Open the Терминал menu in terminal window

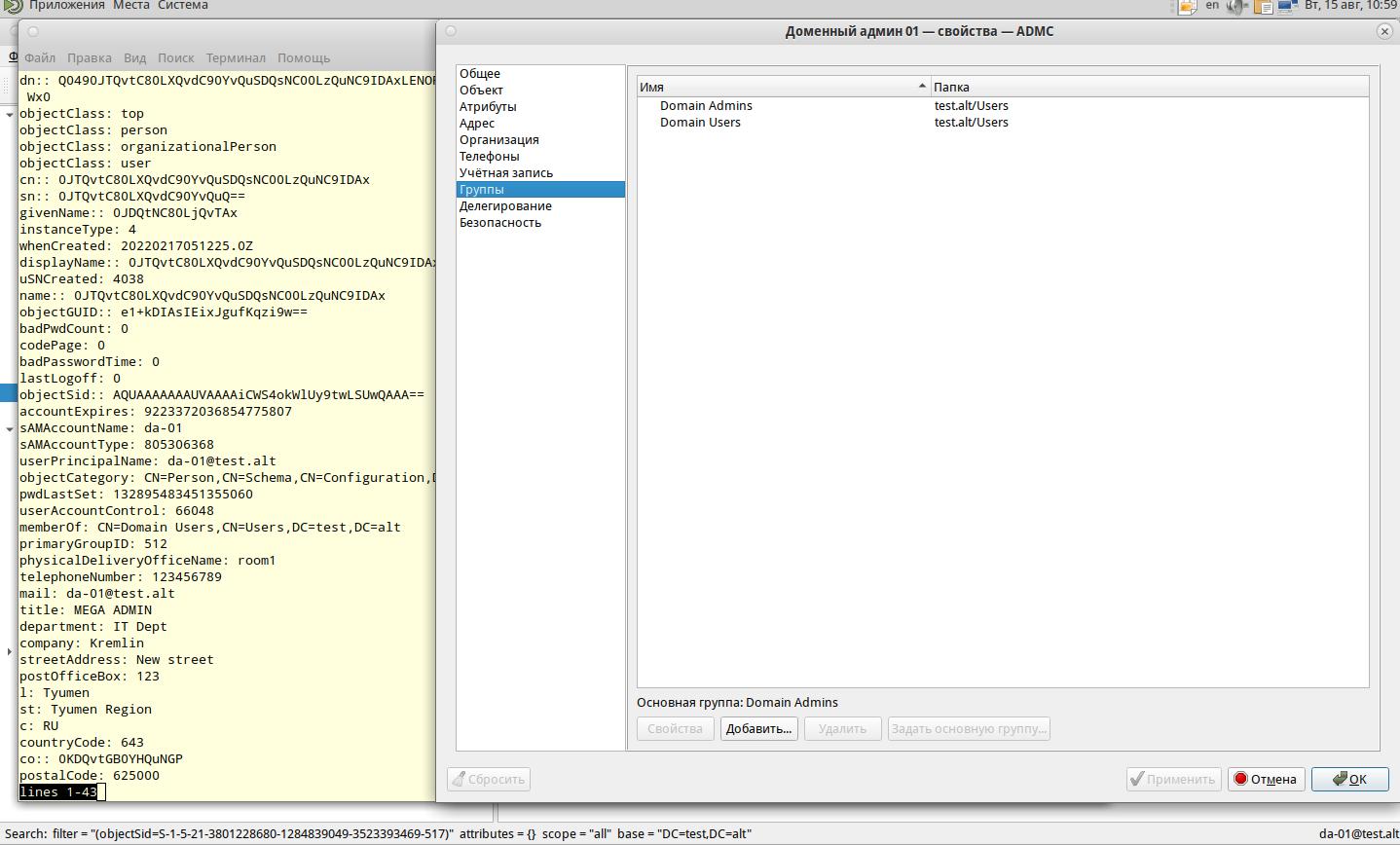[236, 57]
